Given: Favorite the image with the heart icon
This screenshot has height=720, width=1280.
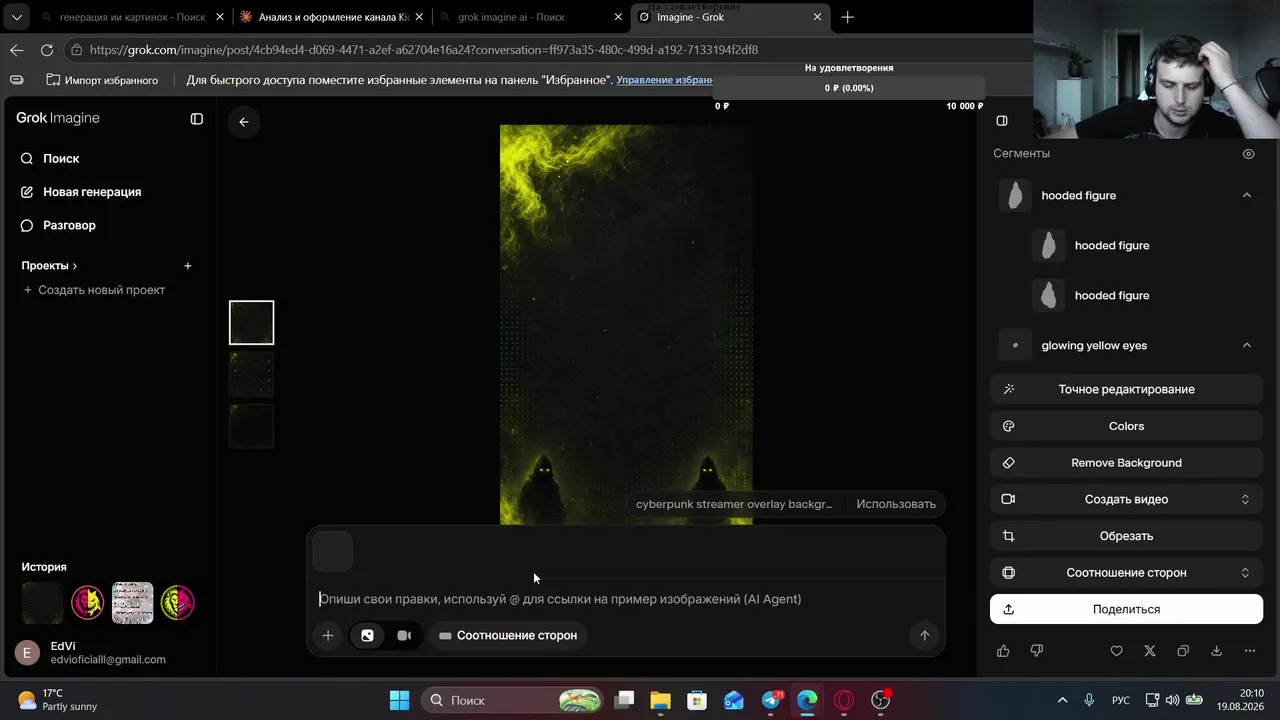Looking at the screenshot, I should click(1117, 651).
